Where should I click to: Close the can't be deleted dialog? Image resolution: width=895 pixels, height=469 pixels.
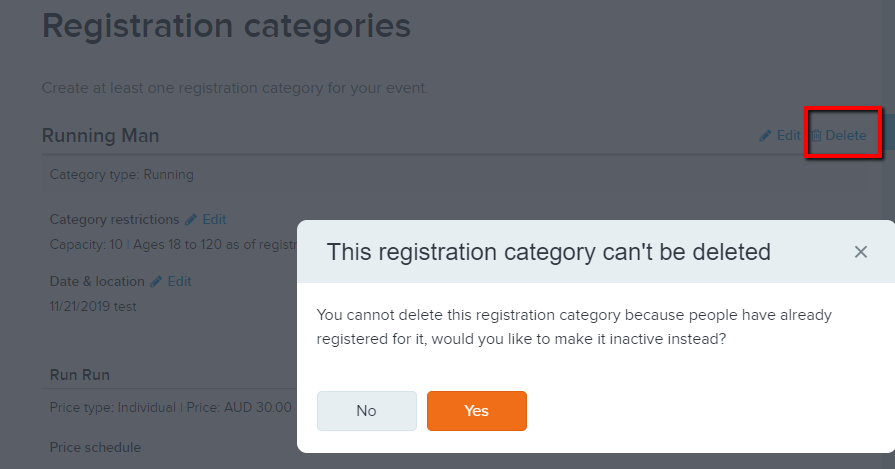pos(860,252)
